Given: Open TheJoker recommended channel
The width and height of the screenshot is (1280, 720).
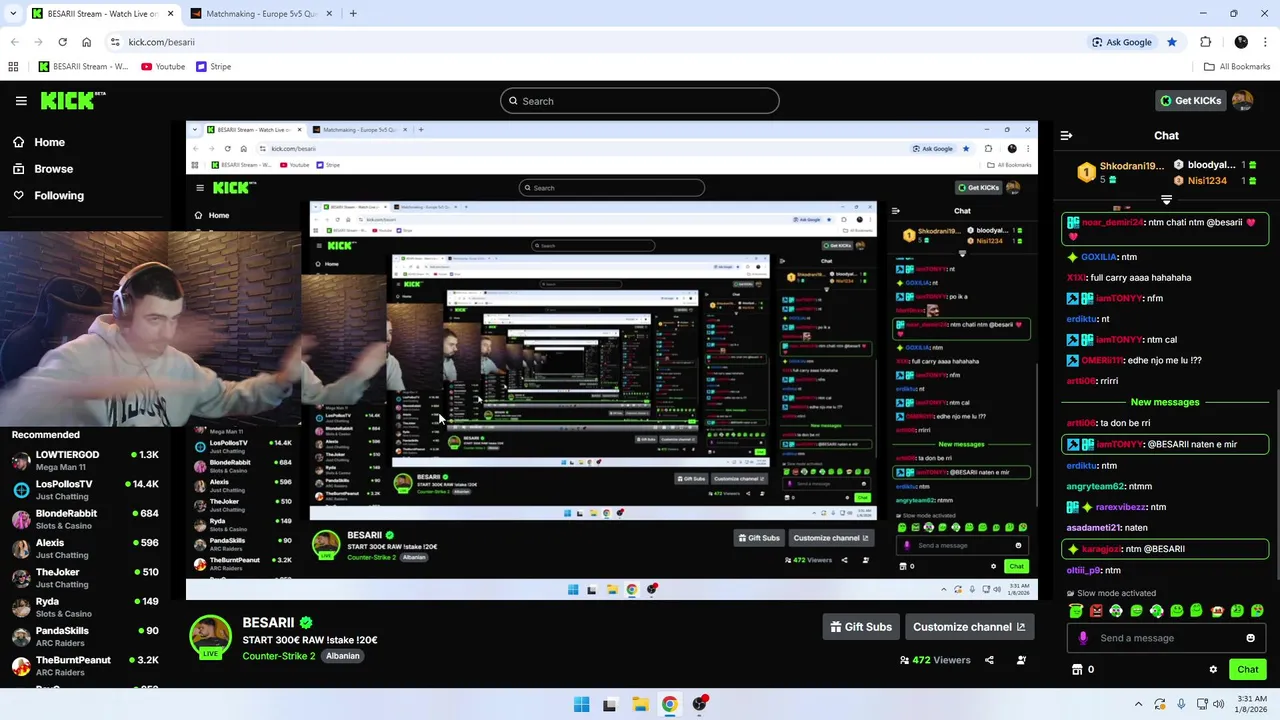Looking at the screenshot, I should coord(85,578).
